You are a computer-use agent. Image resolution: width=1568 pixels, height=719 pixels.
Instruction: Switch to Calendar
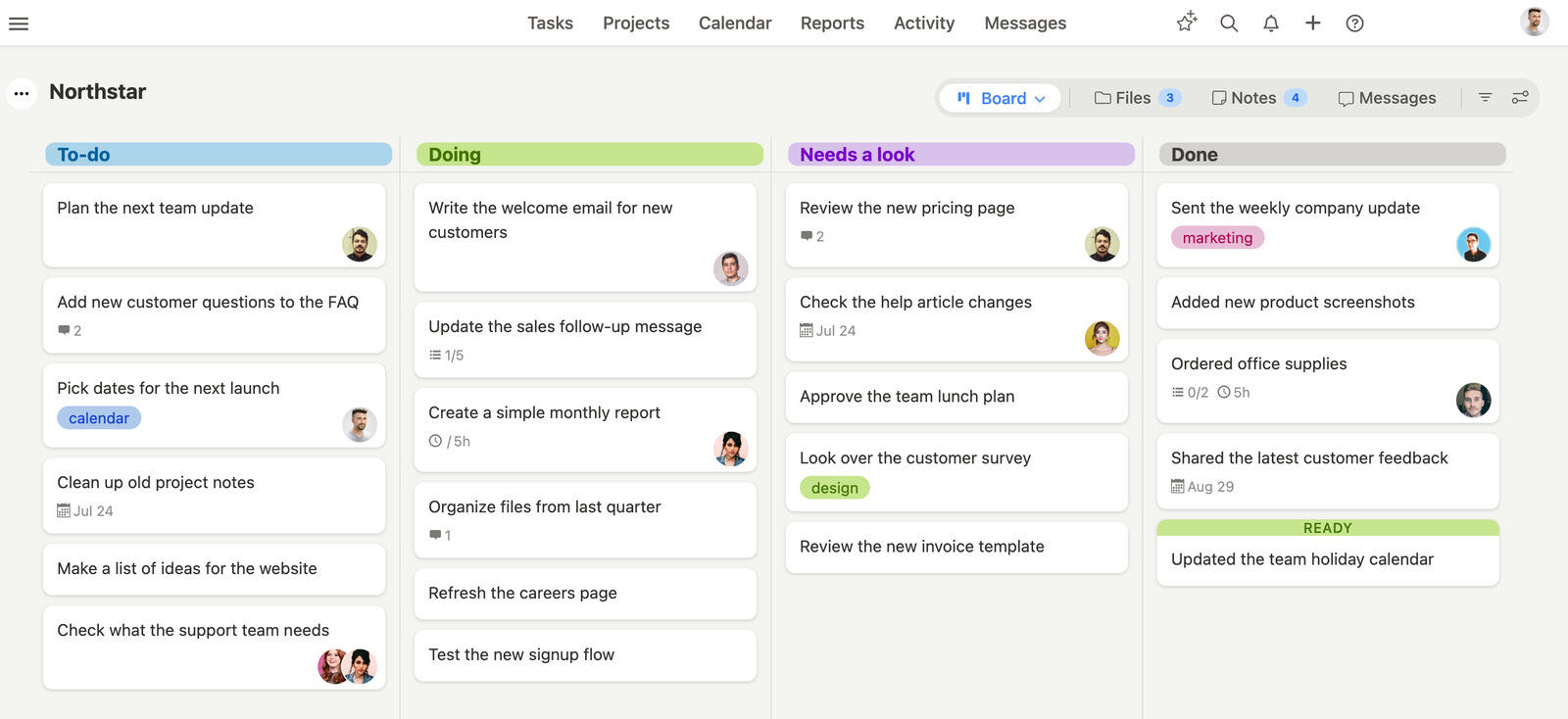tap(735, 23)
